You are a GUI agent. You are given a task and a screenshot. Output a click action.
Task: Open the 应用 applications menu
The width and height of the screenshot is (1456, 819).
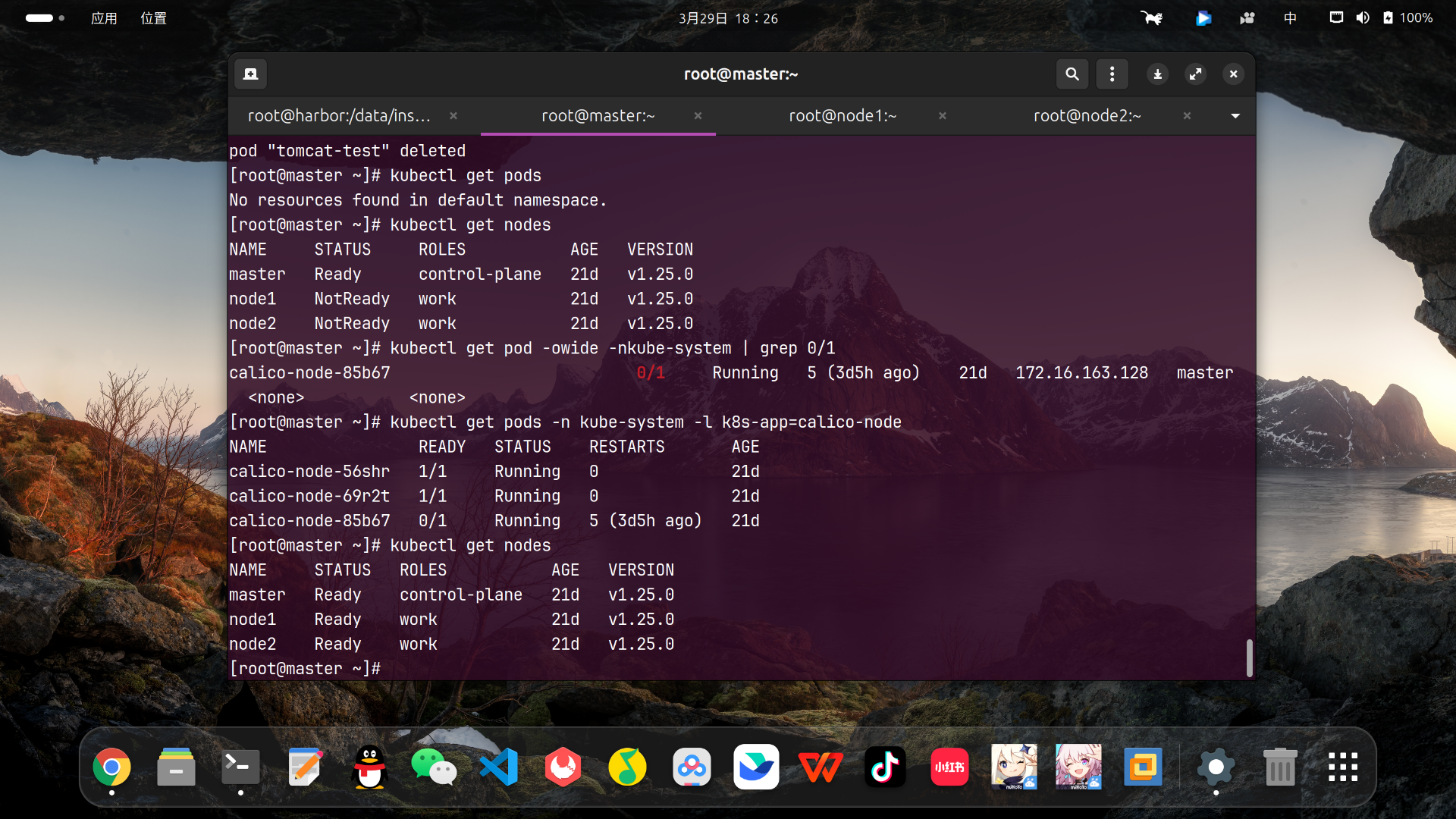104,18
